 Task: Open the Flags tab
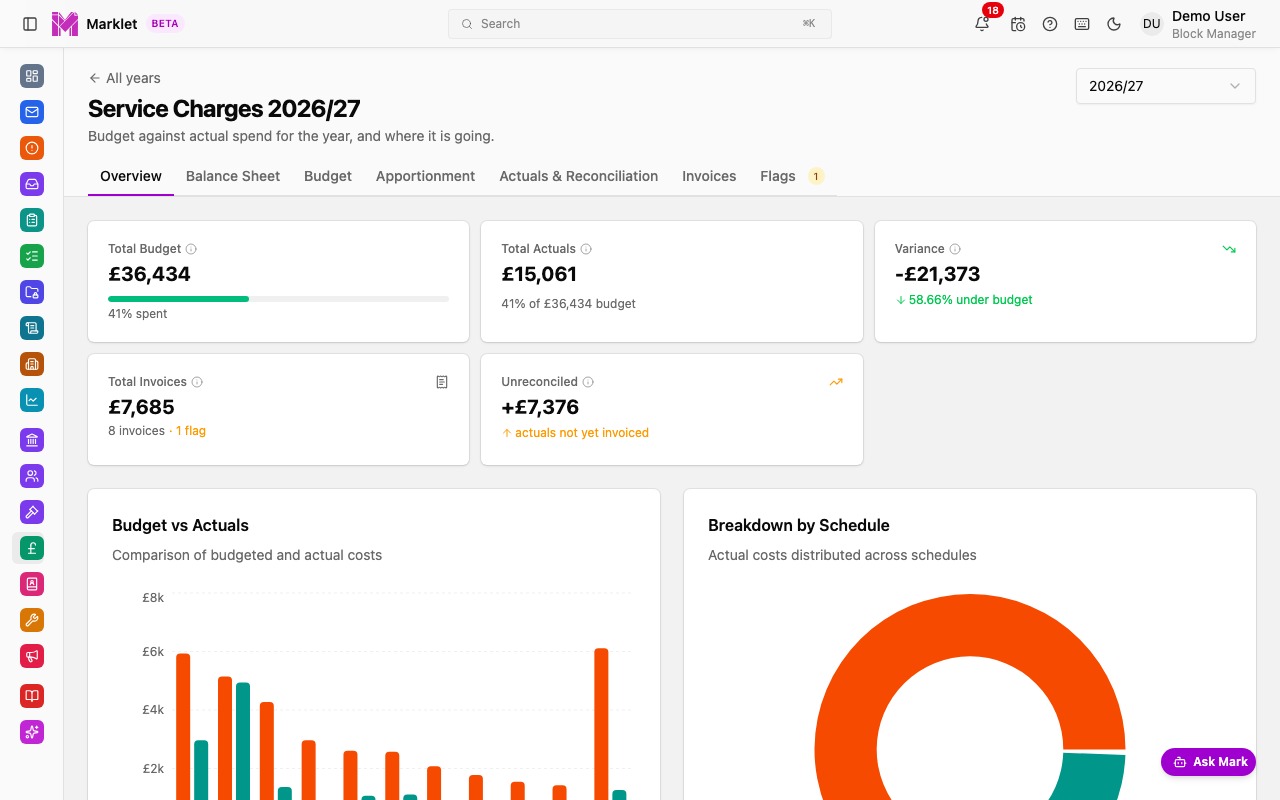tap(792, 176)
